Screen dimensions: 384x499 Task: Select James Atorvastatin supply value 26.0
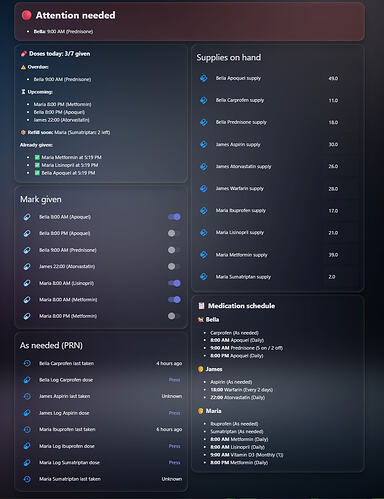pos(333,166)
